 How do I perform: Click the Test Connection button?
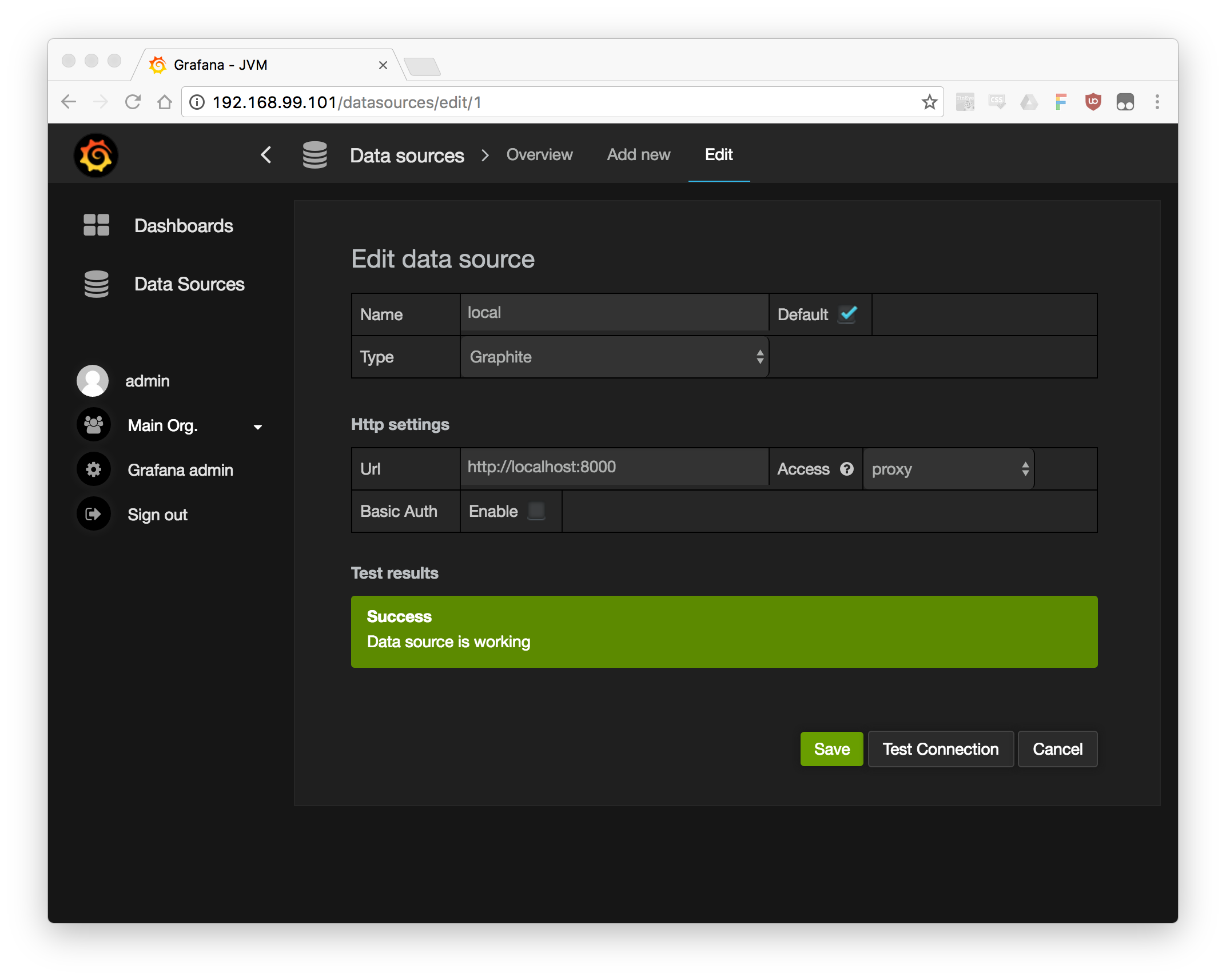[941, 749]
